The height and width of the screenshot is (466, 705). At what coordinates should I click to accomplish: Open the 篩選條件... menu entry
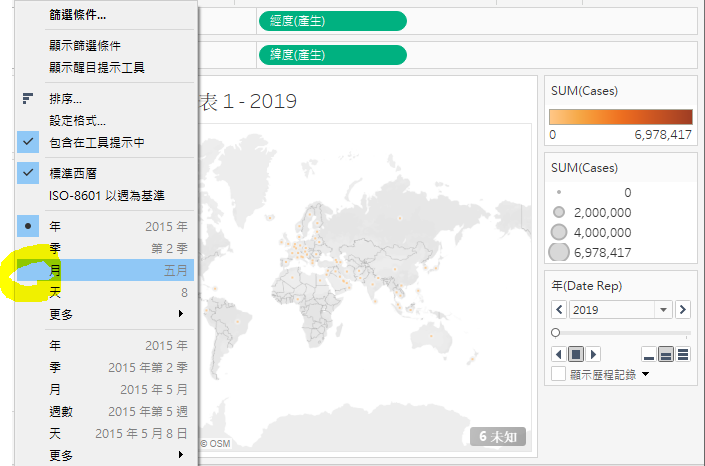(106, 15)
